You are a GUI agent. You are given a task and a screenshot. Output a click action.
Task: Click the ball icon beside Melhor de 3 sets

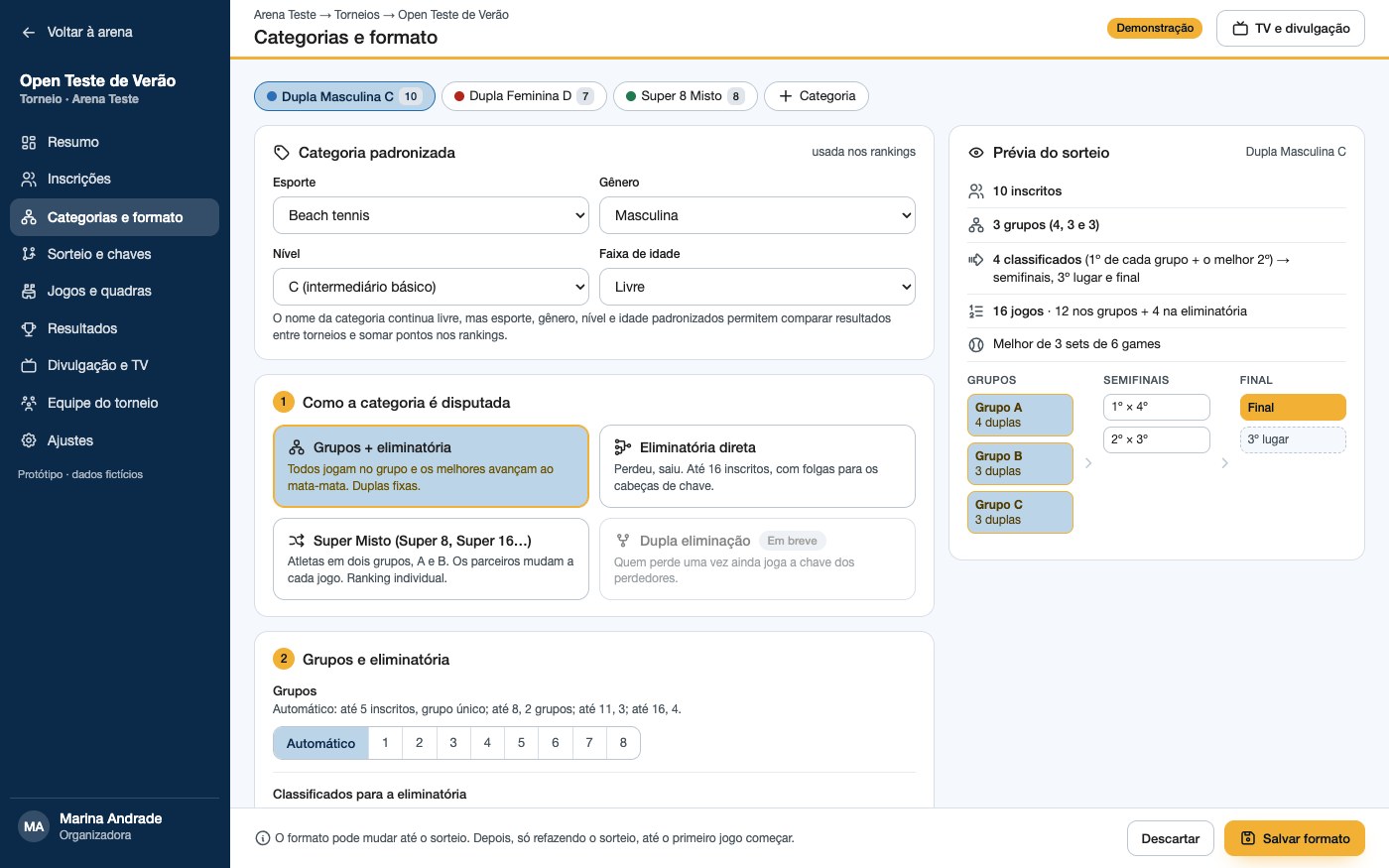[x=976, y=345]
